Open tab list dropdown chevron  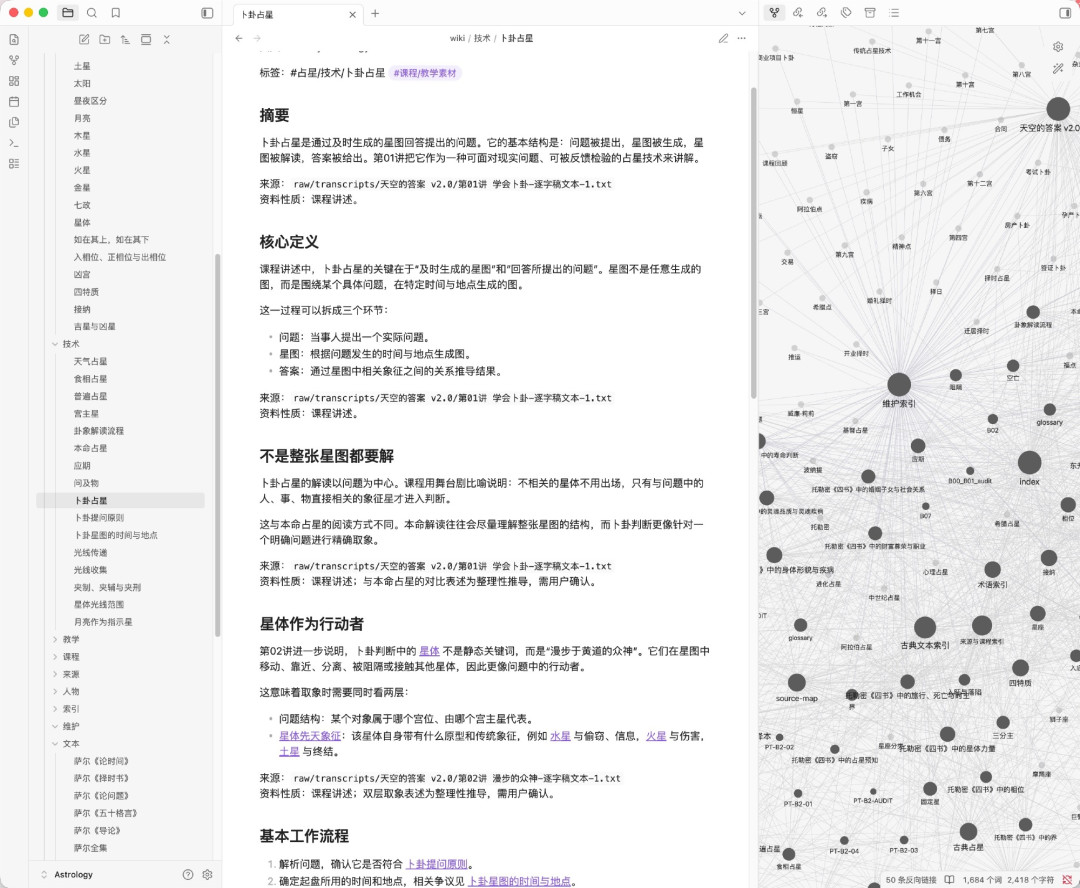tap(742, 13)
